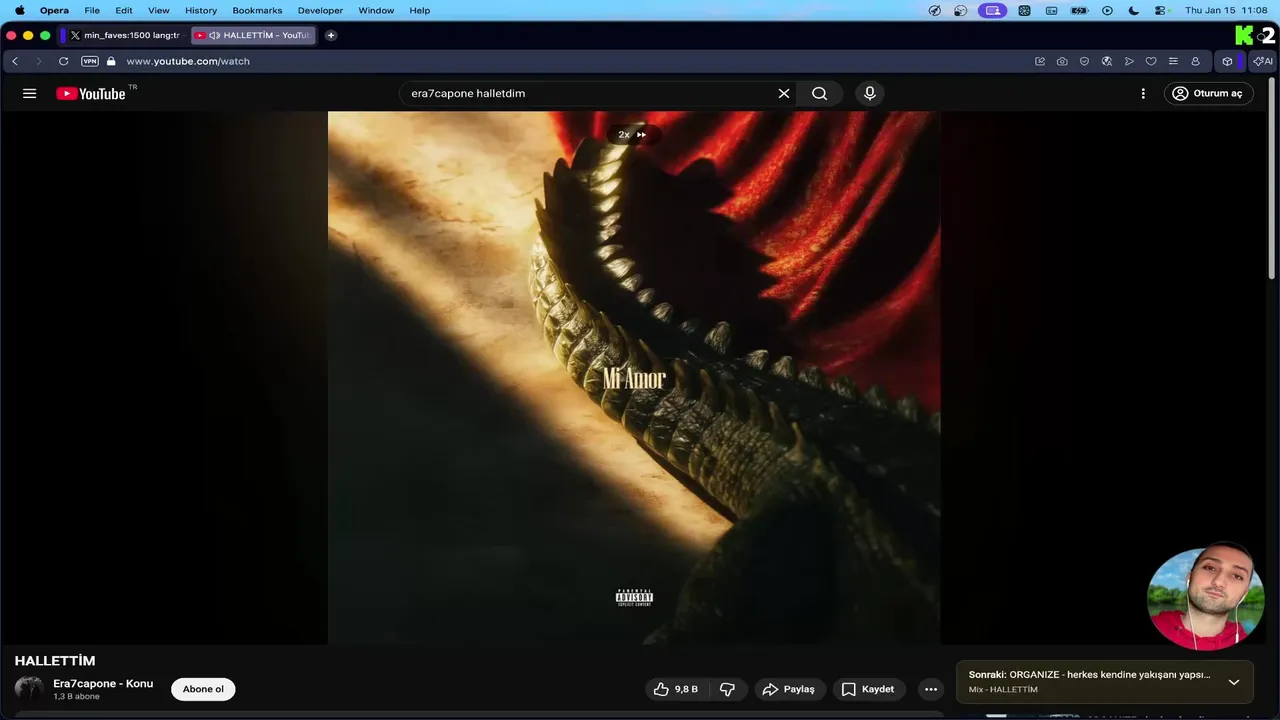Open the History menu
Image resolution: width=1280 pixels, height=720 pixels.
(x=201, y=10)
